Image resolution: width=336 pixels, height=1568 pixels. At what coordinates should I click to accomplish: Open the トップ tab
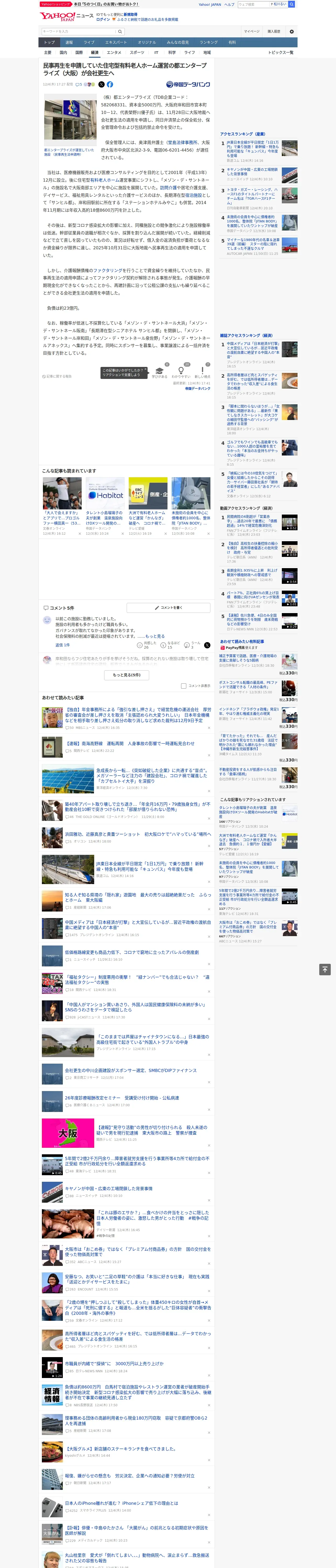[49, 43]
